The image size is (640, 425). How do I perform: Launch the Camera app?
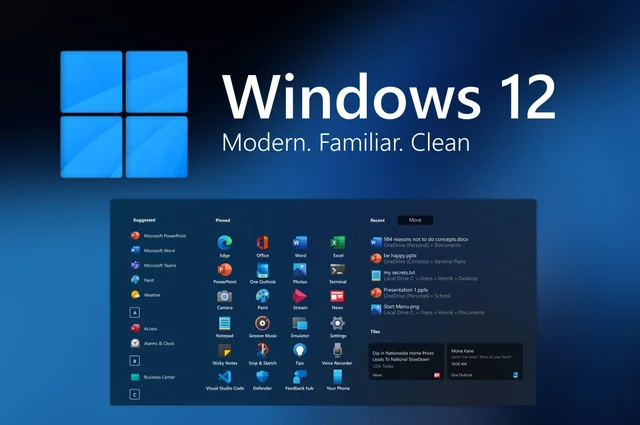[224, 300]
